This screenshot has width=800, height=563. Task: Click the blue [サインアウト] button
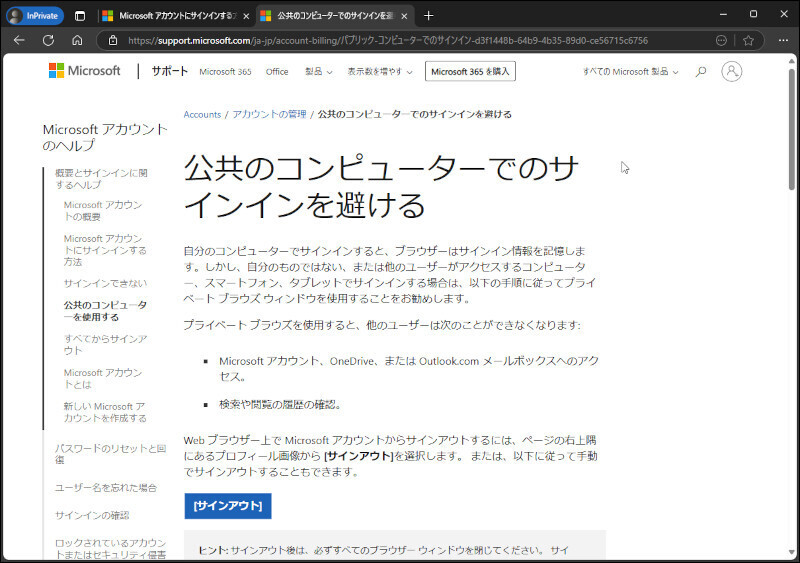[x=228, y=506]
